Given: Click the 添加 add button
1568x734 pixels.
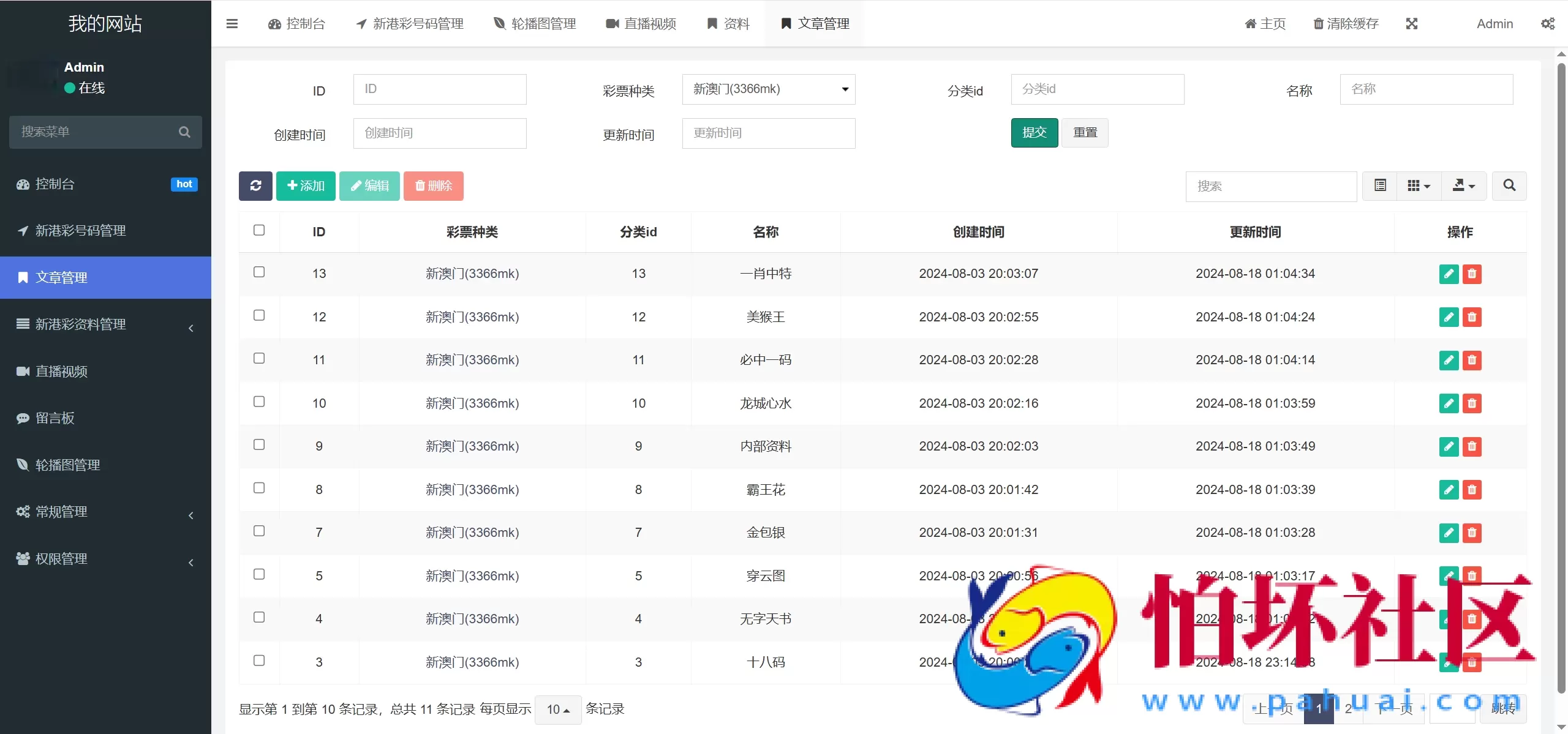Looking at the screenshot, I should point(306,185).
